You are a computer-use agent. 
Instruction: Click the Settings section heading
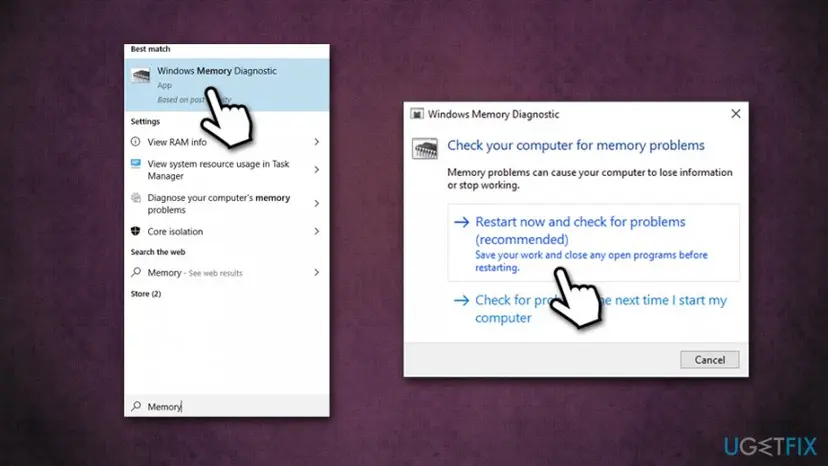(145, 122)
